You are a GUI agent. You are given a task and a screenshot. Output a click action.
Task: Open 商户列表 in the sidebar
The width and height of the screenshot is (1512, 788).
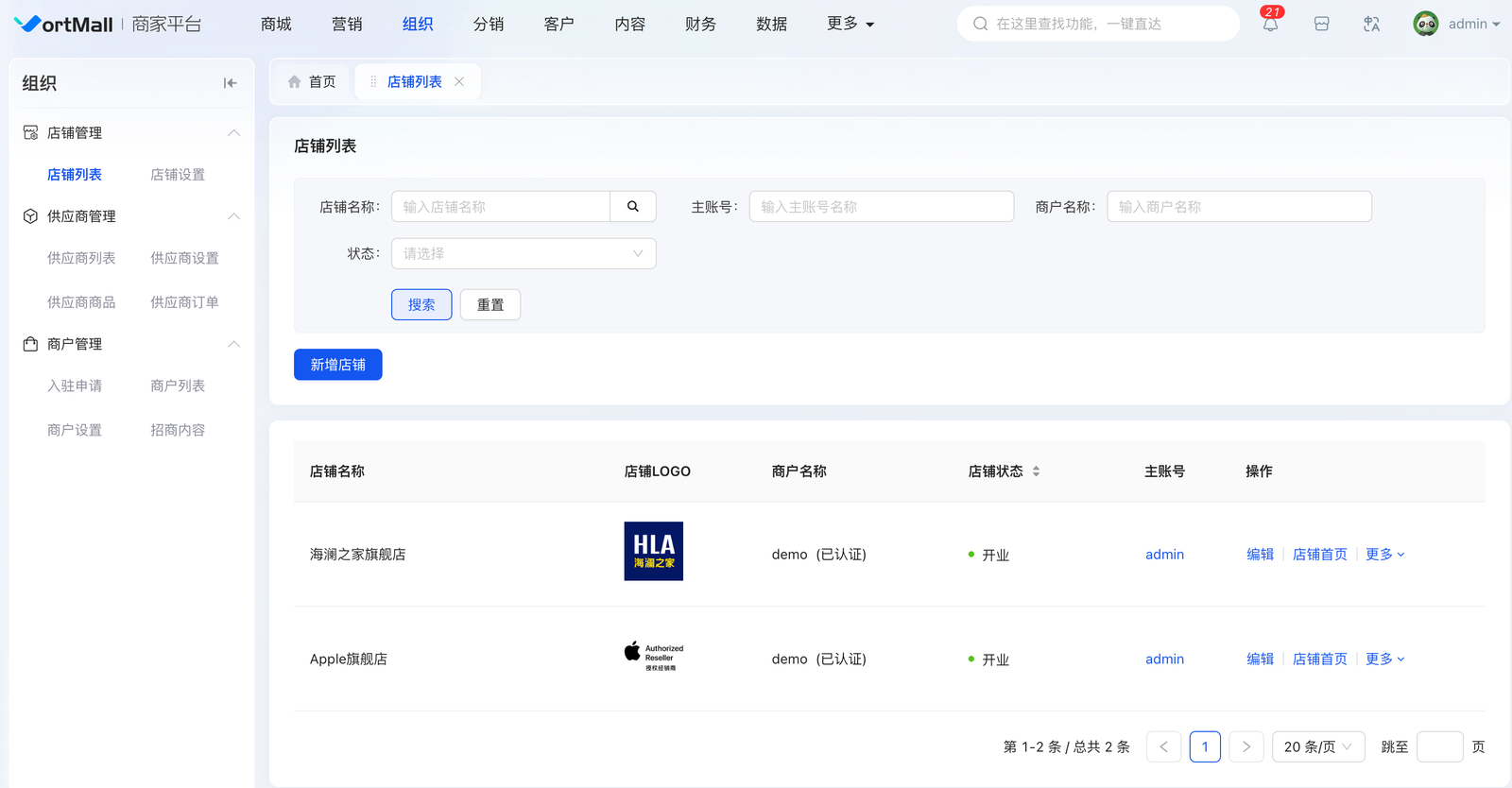178,386
